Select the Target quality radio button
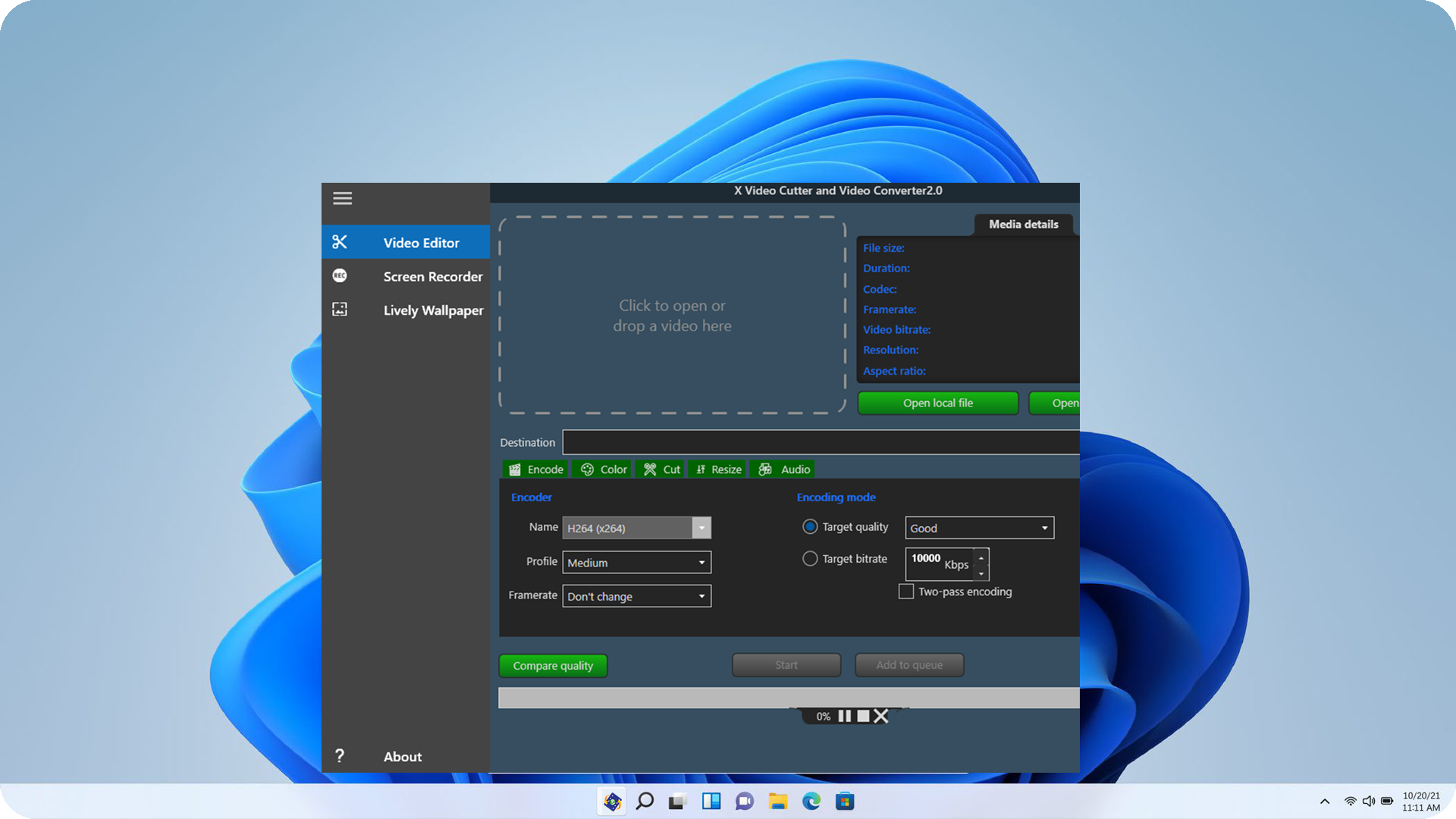This screenshot has width=1456, height=819. tap(810, 527)
